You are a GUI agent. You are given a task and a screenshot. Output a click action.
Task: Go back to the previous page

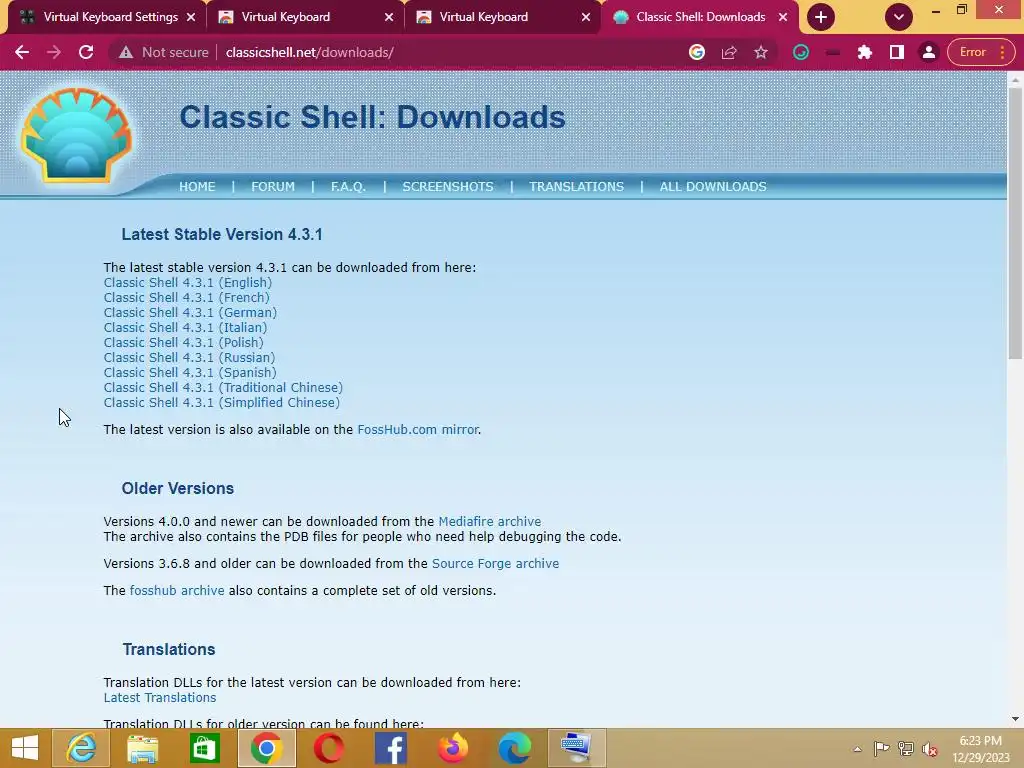click(x=22, y=52)
